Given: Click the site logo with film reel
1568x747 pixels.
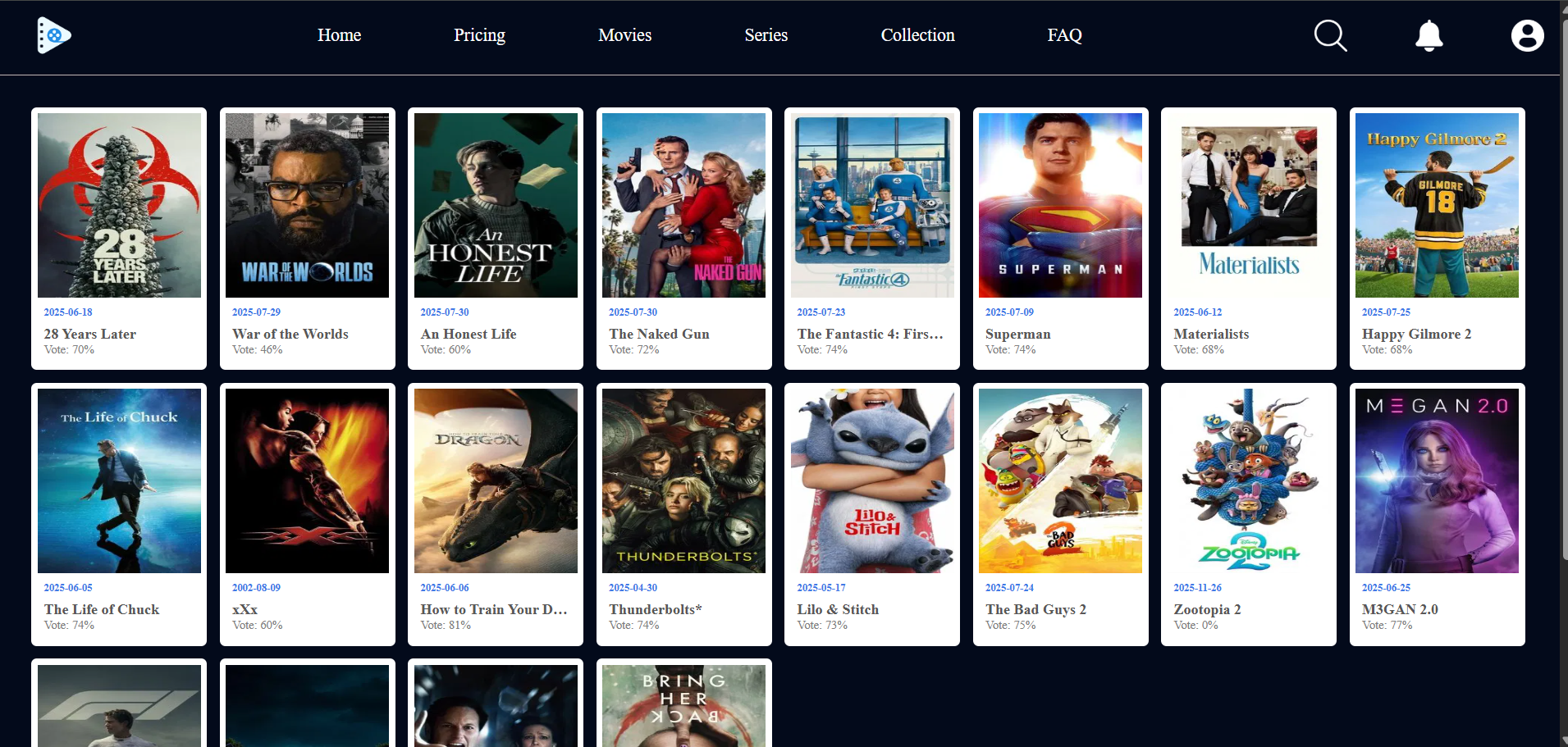Looking at the screenshot, I should (x=53, y=35).
